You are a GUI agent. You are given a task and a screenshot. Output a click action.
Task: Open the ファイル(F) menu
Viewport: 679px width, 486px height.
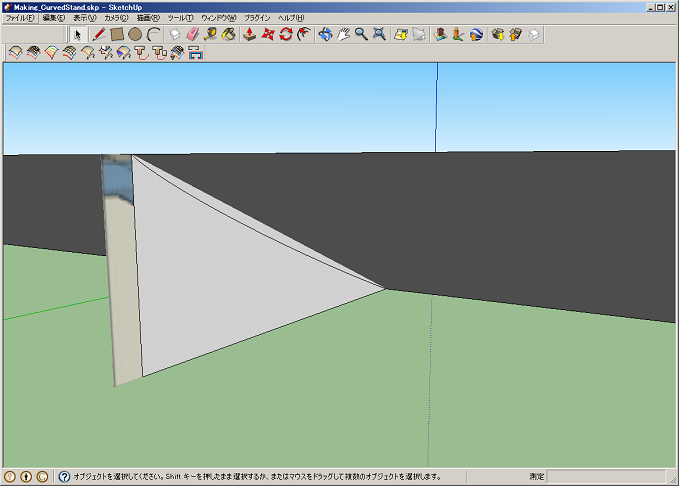[x=20, y=18]
